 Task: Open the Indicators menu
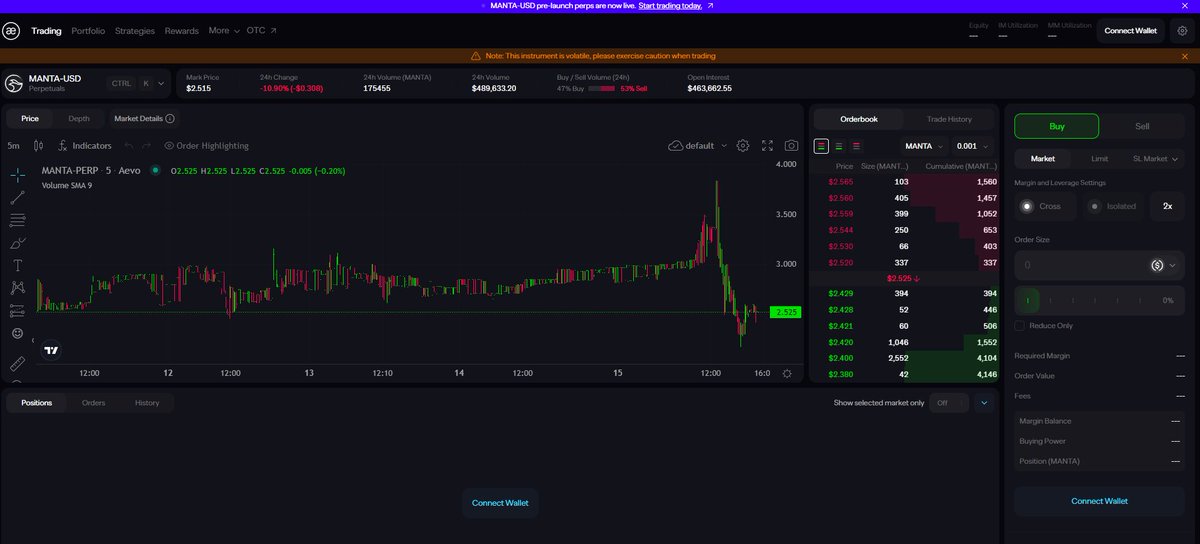click(85, 146)
